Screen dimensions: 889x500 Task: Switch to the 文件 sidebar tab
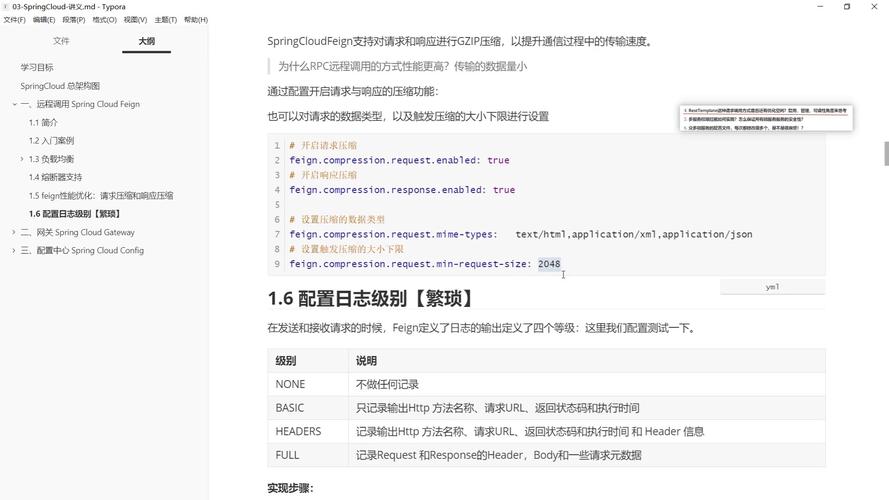click(61, 41)
